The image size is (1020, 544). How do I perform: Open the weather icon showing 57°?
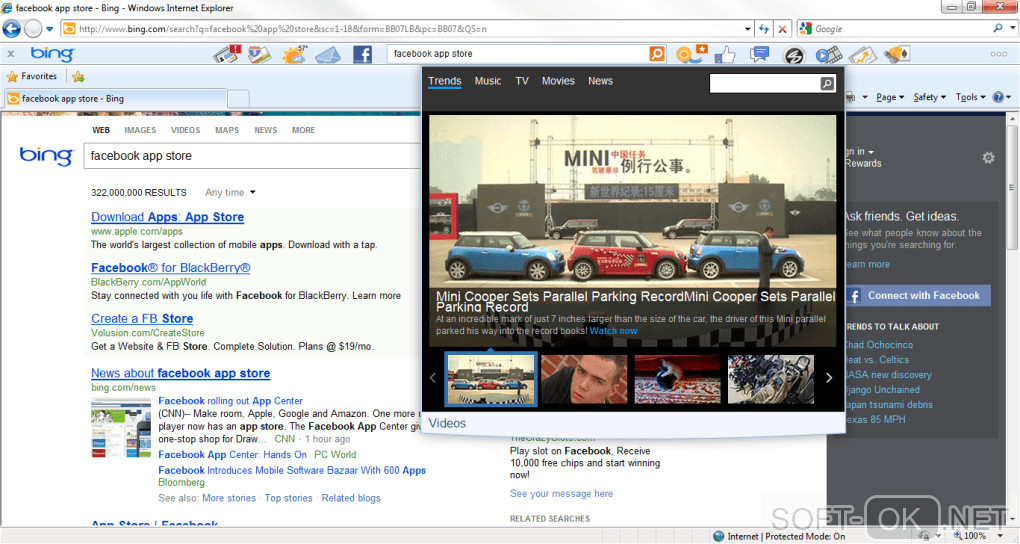[294, 54]
